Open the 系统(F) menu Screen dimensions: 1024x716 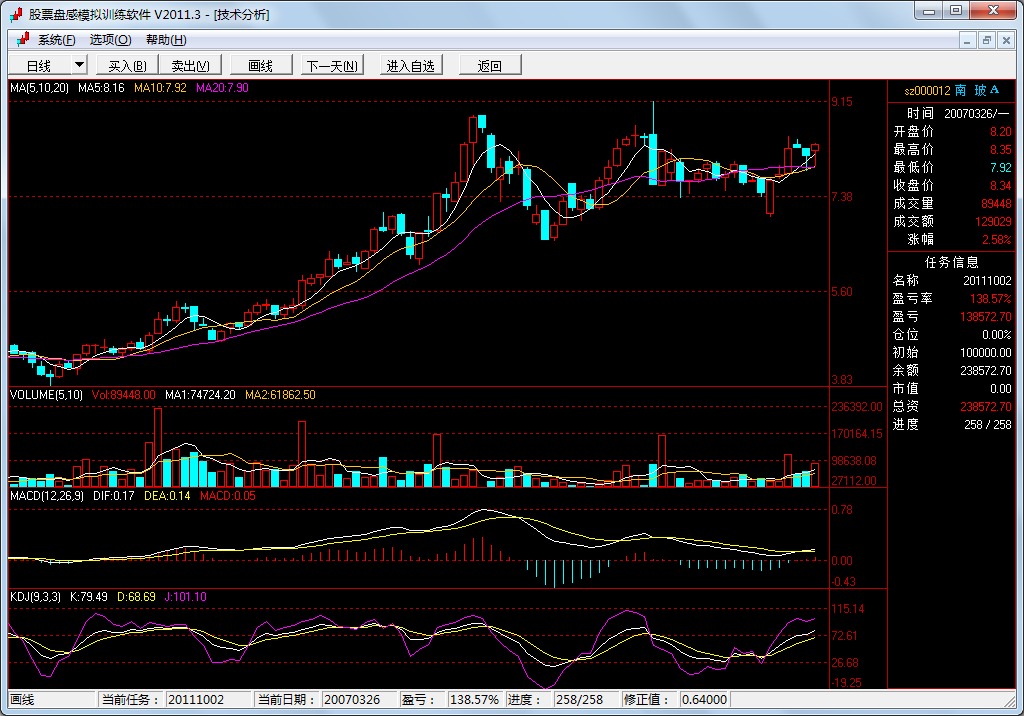57,40
